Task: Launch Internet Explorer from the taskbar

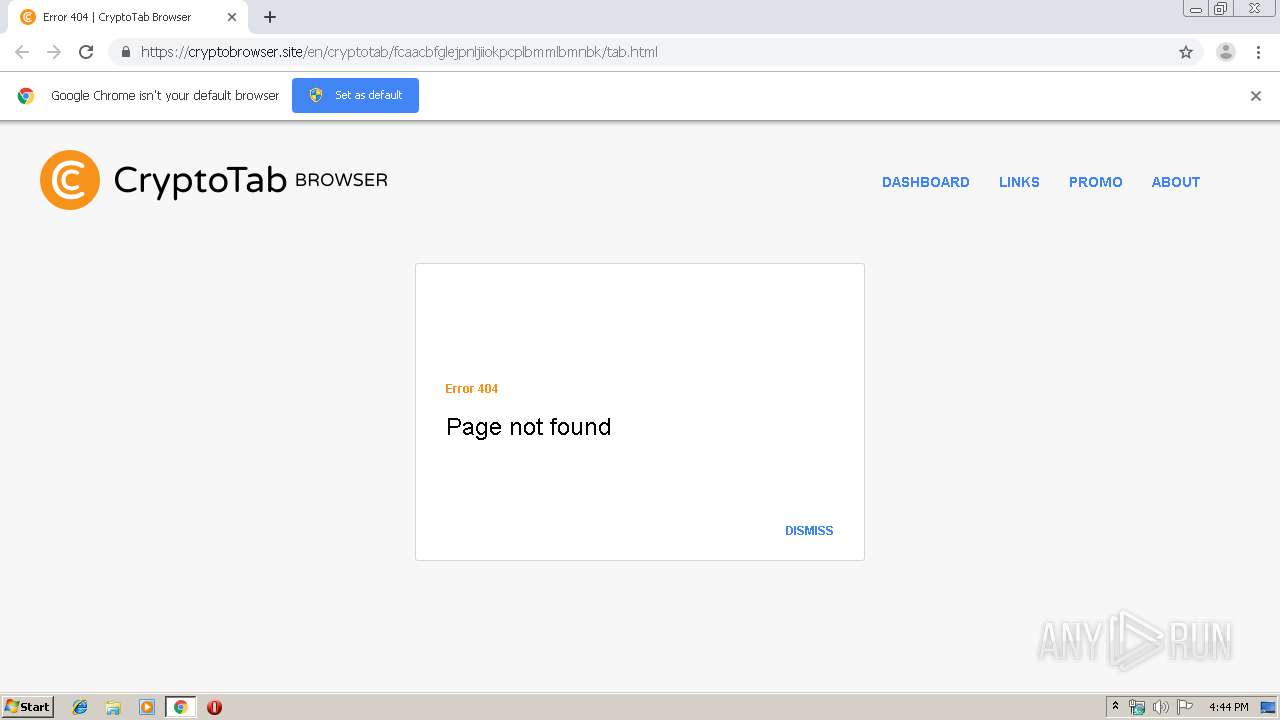Action: (80, 707)
